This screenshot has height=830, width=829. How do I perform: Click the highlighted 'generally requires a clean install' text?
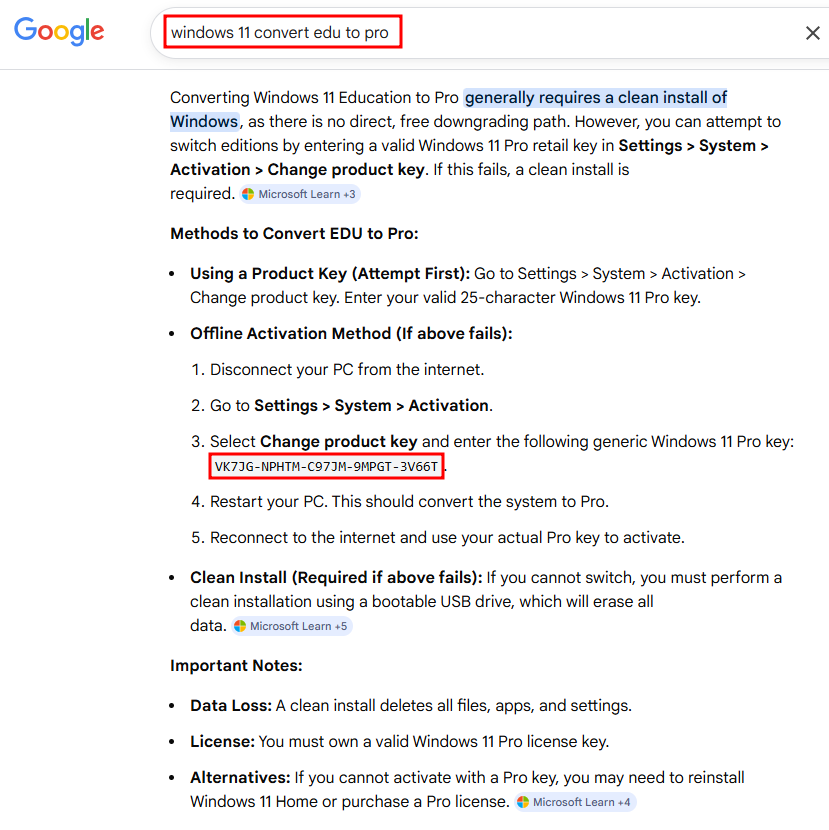[x=595, y=98]
